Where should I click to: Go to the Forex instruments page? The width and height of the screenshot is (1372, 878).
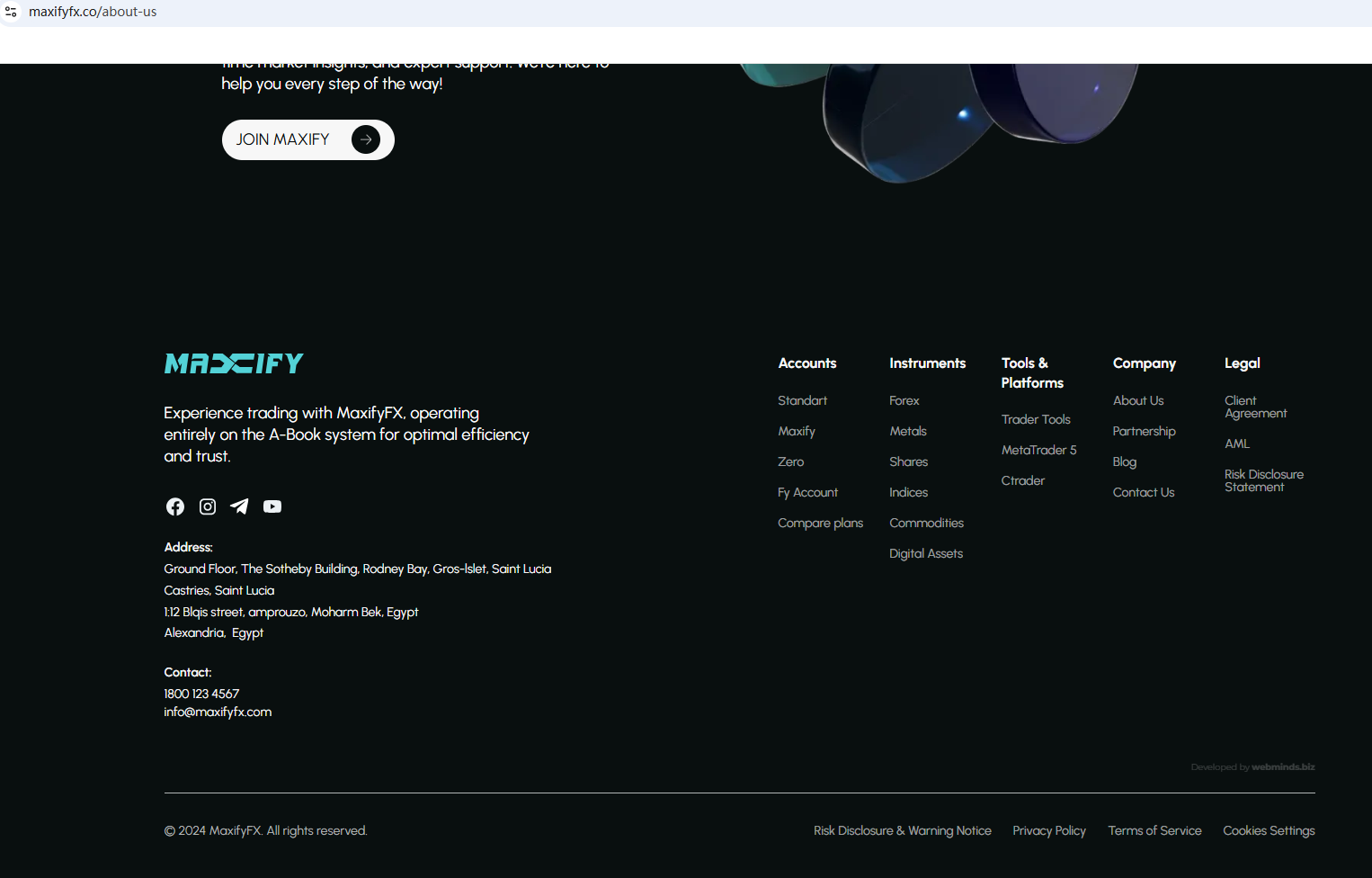click(x=904, y=400)
